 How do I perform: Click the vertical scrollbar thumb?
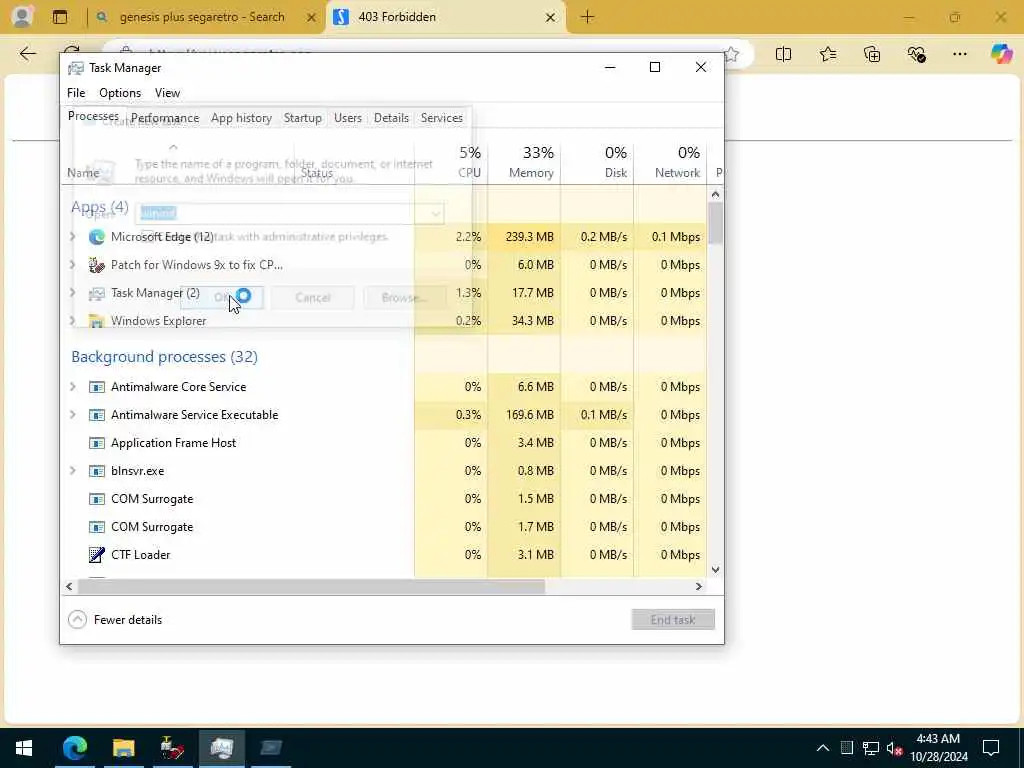(x=715, y=223)
